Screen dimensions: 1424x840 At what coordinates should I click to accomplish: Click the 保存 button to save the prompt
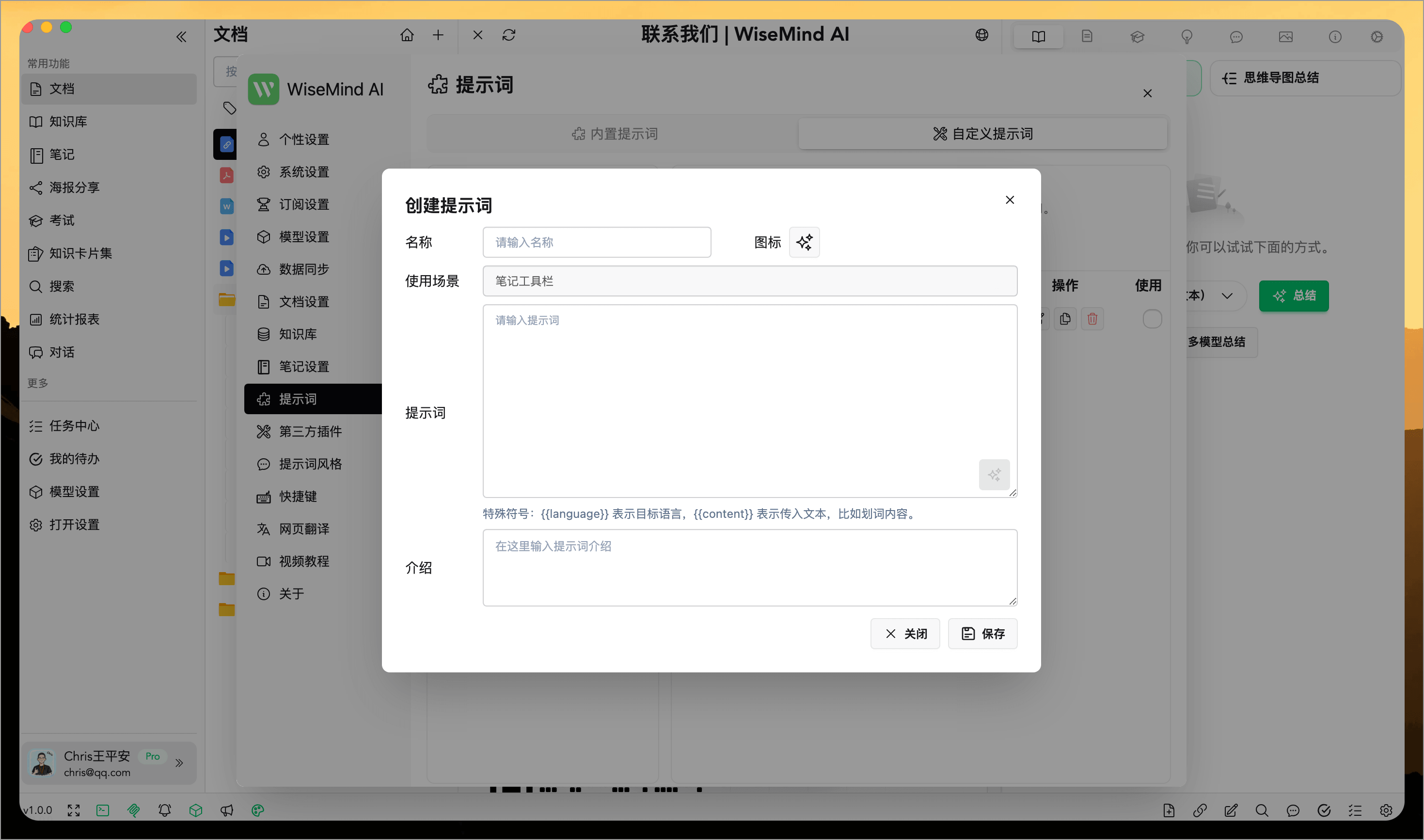[982, 634]
